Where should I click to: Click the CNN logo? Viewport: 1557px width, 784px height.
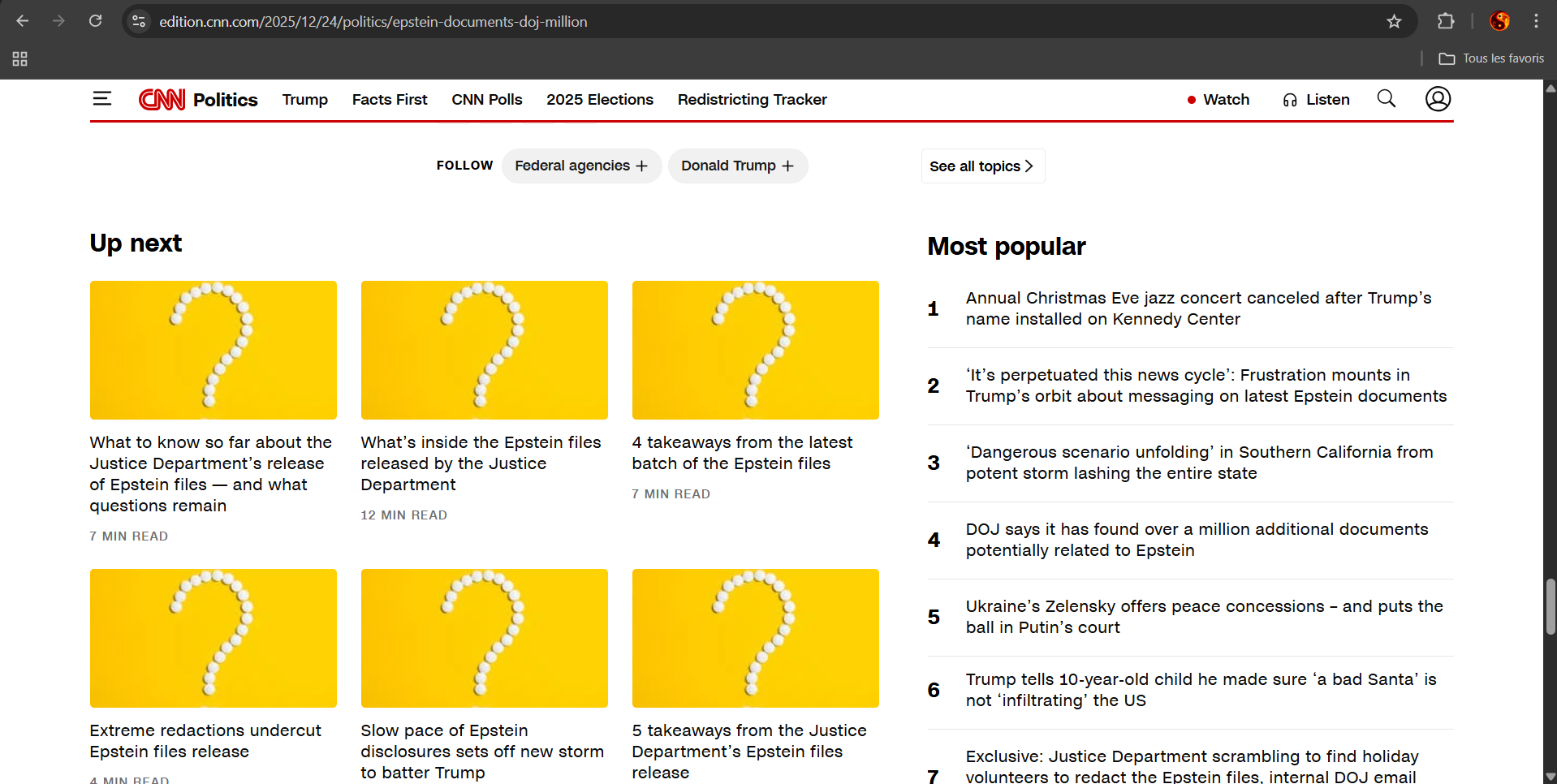[162, 99]
